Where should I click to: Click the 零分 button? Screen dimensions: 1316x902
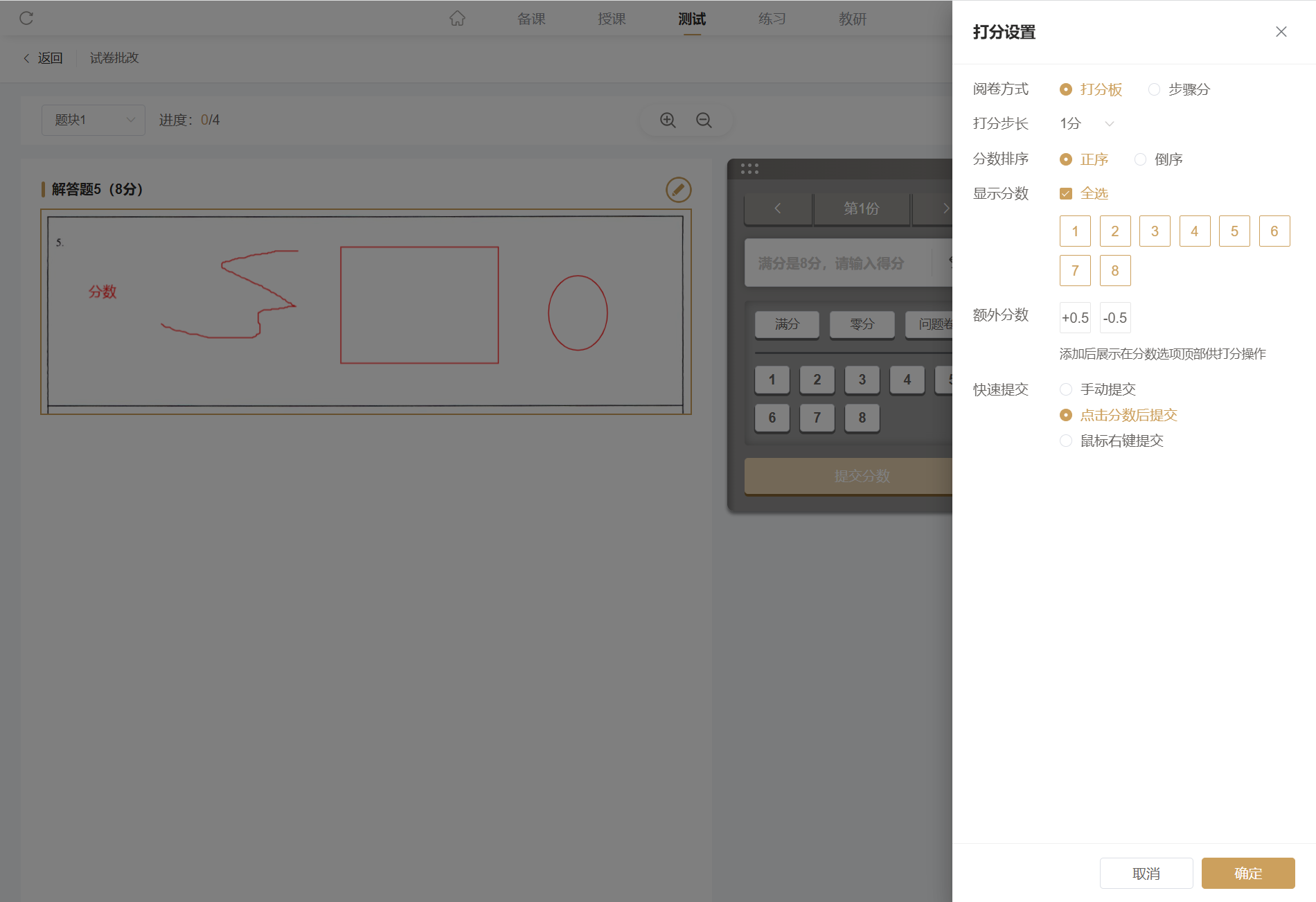click(x=862, y=324)
